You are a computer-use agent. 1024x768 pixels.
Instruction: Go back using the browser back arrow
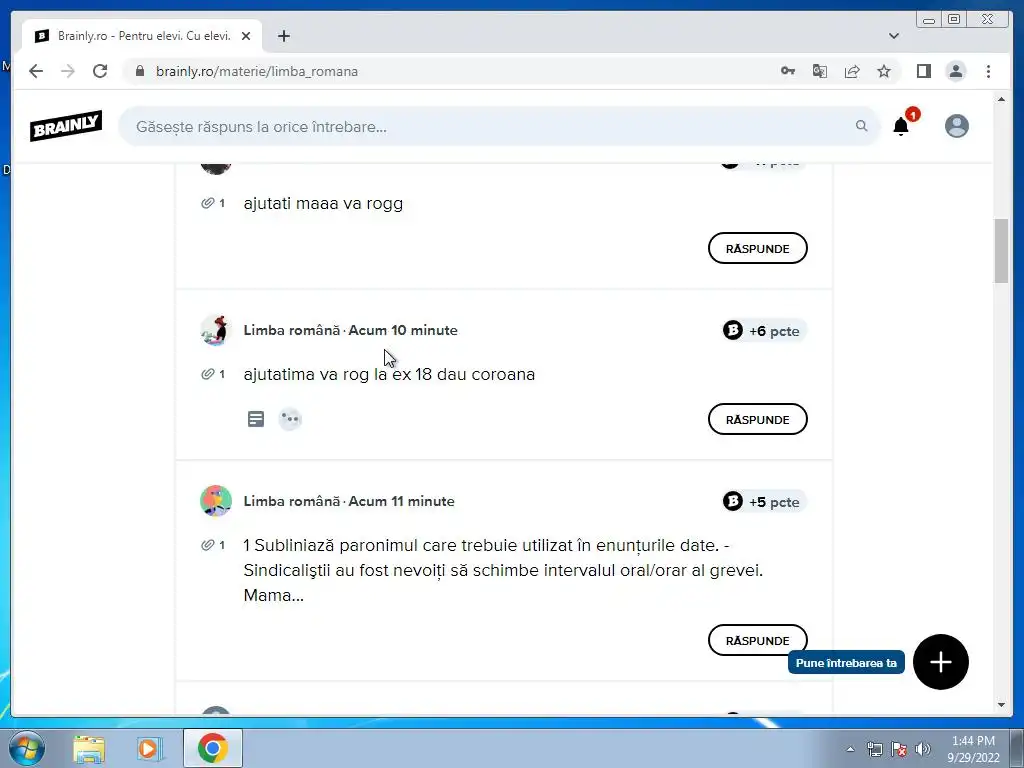coord(36,71)
